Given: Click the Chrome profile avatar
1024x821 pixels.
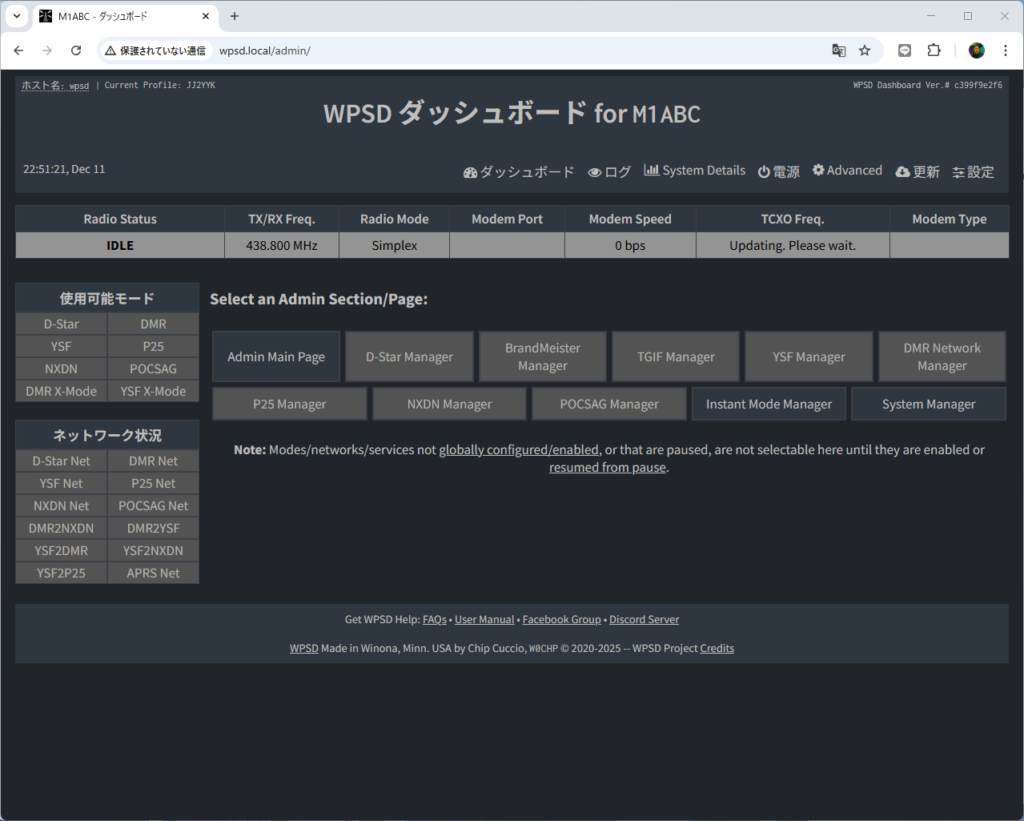Looking at the screenshot, I should pyautogui.click(x=976, y=50).
